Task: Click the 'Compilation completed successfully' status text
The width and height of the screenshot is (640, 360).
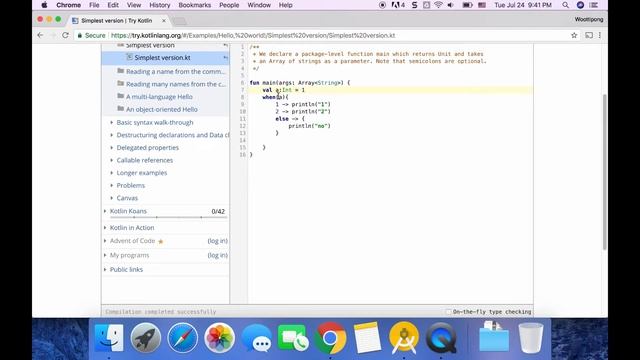Action: point(160,312)
